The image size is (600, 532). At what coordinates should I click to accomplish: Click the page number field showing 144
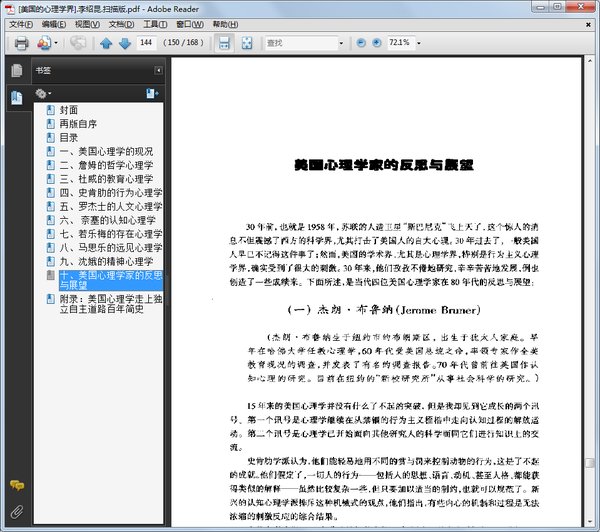(147, 42)
